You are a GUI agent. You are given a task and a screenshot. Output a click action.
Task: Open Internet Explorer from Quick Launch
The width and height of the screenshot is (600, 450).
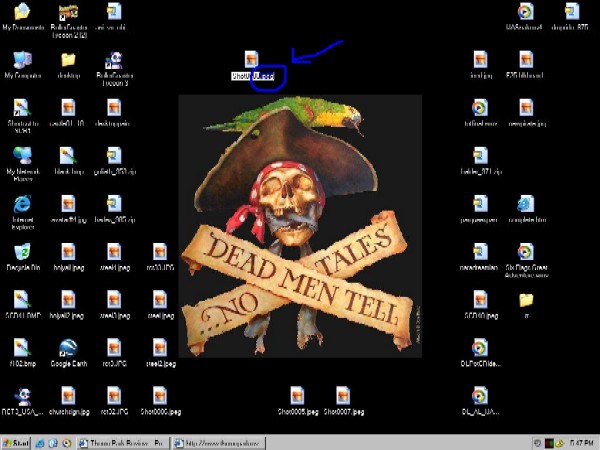40,443
